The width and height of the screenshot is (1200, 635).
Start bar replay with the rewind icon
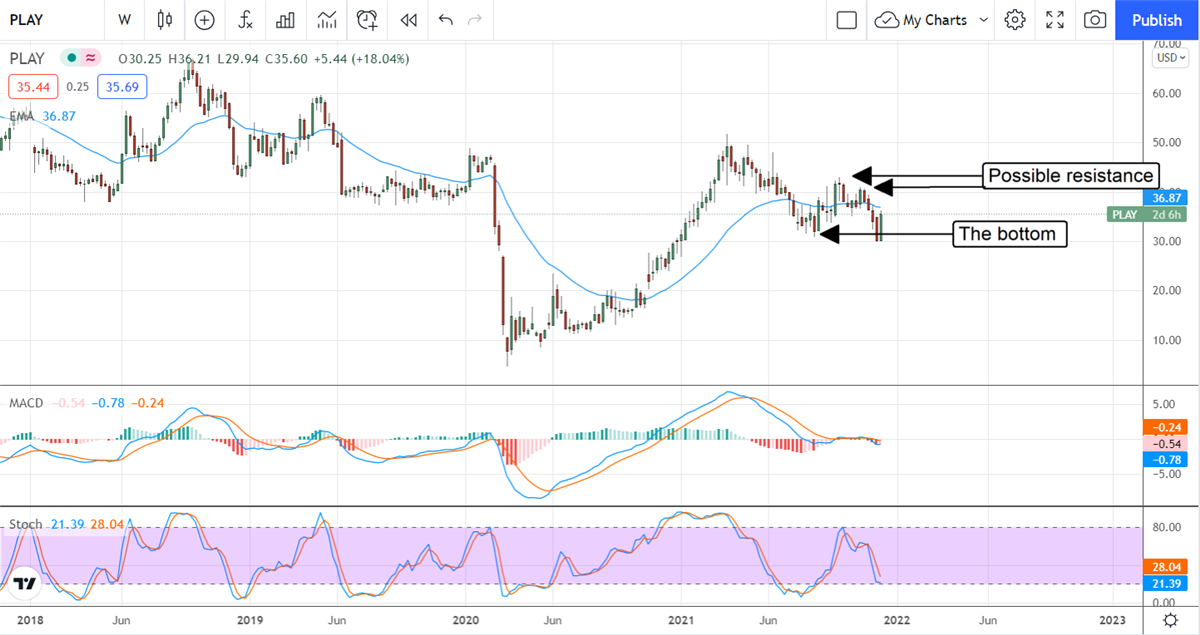click(x=408, y=19)
